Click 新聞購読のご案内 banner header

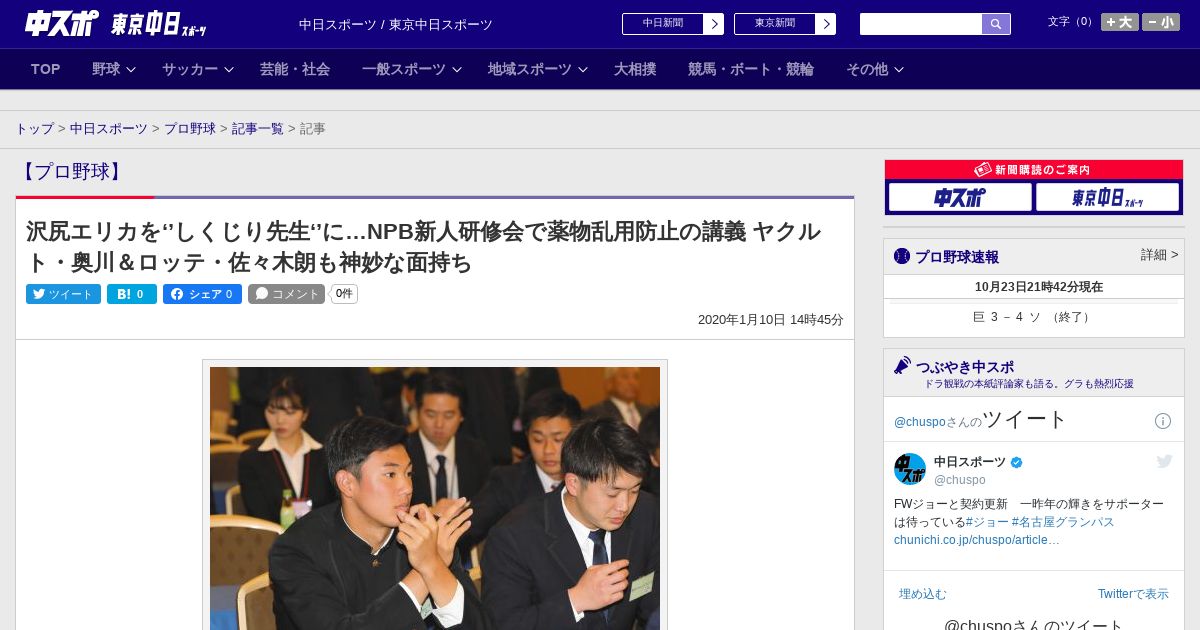tap(1034, 170)
